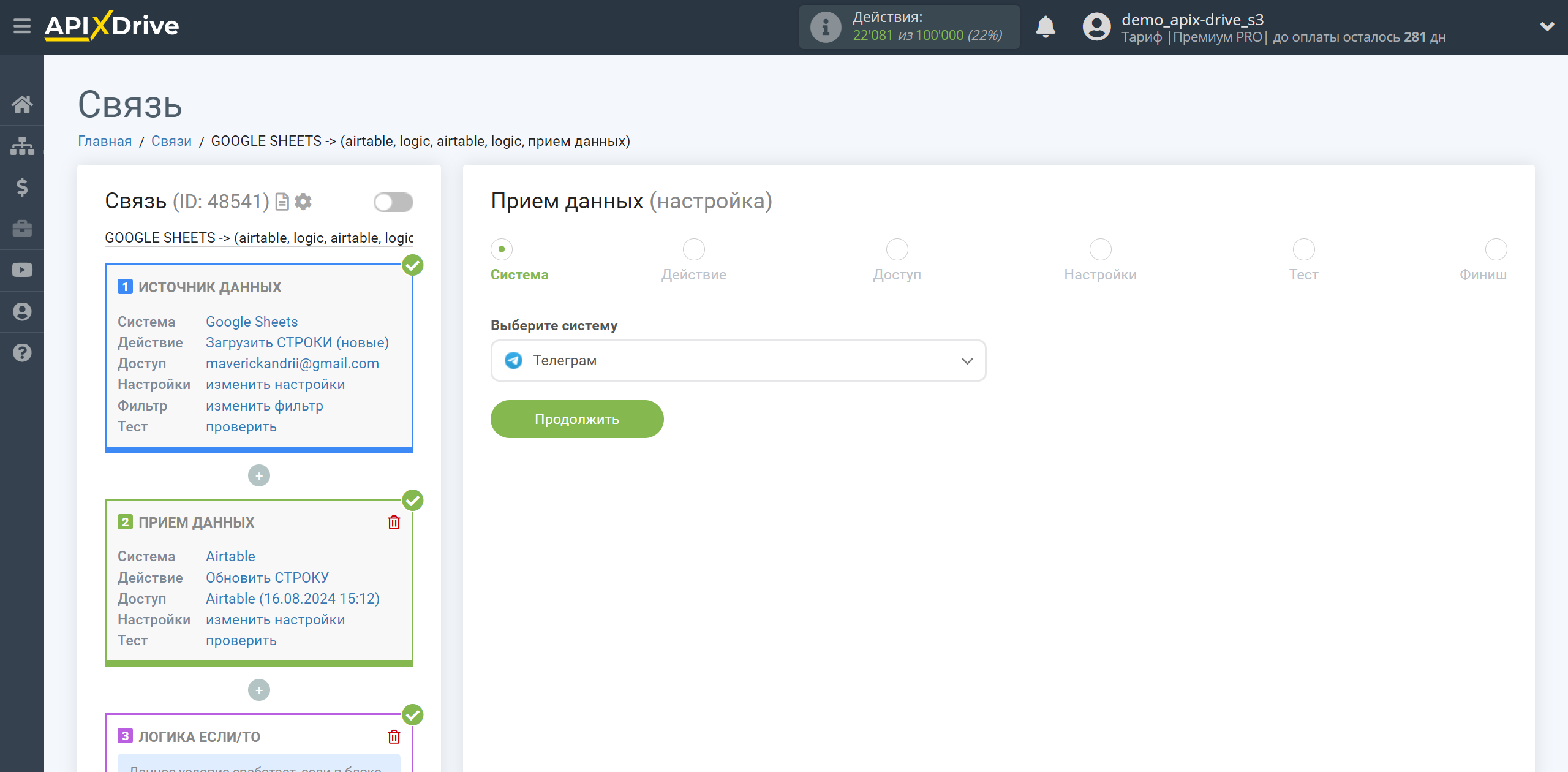Expand the account menu chevron
1568x772 pixels.
1547,27
